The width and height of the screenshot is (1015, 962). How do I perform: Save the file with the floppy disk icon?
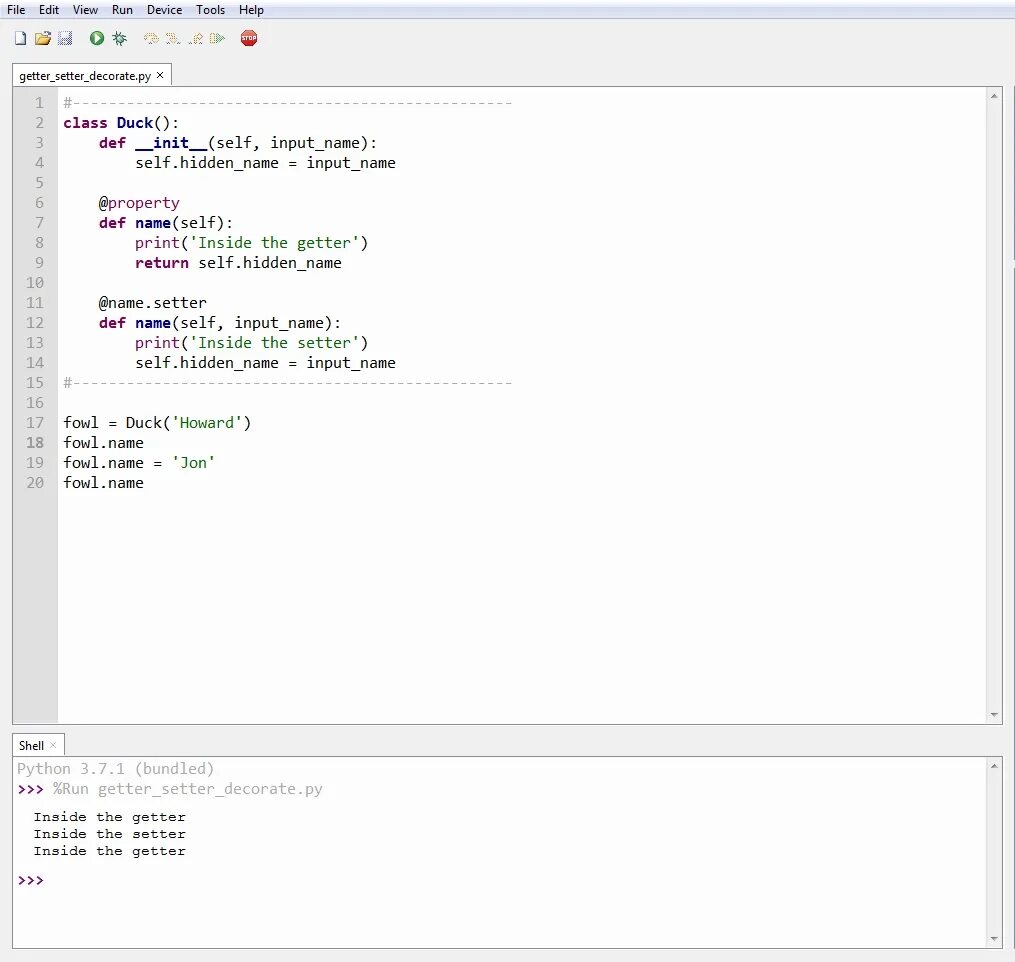[65, 38]
